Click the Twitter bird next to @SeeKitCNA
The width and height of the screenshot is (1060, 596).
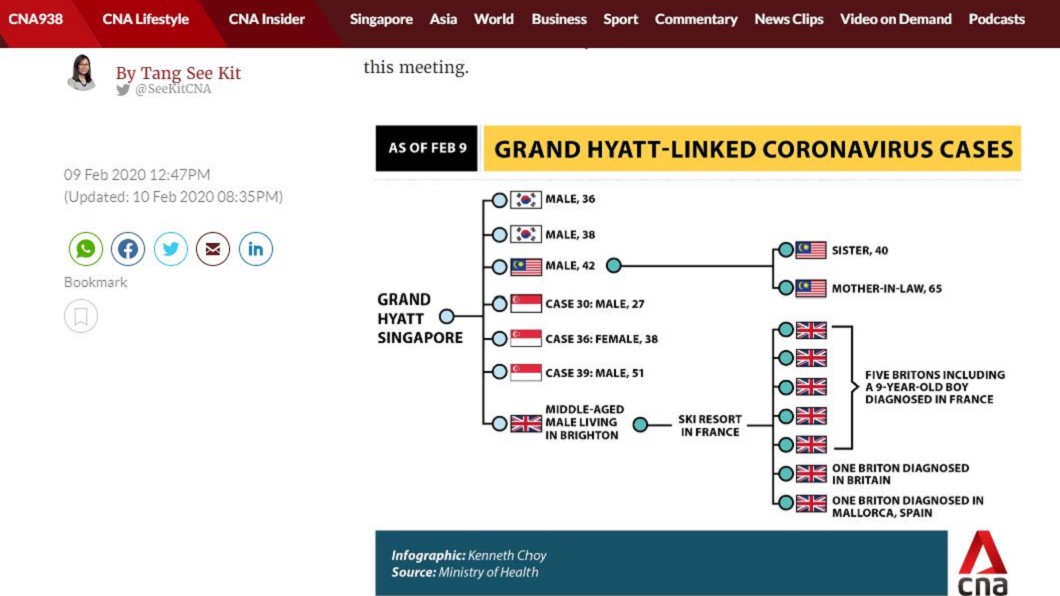click(x=122, y=89)
